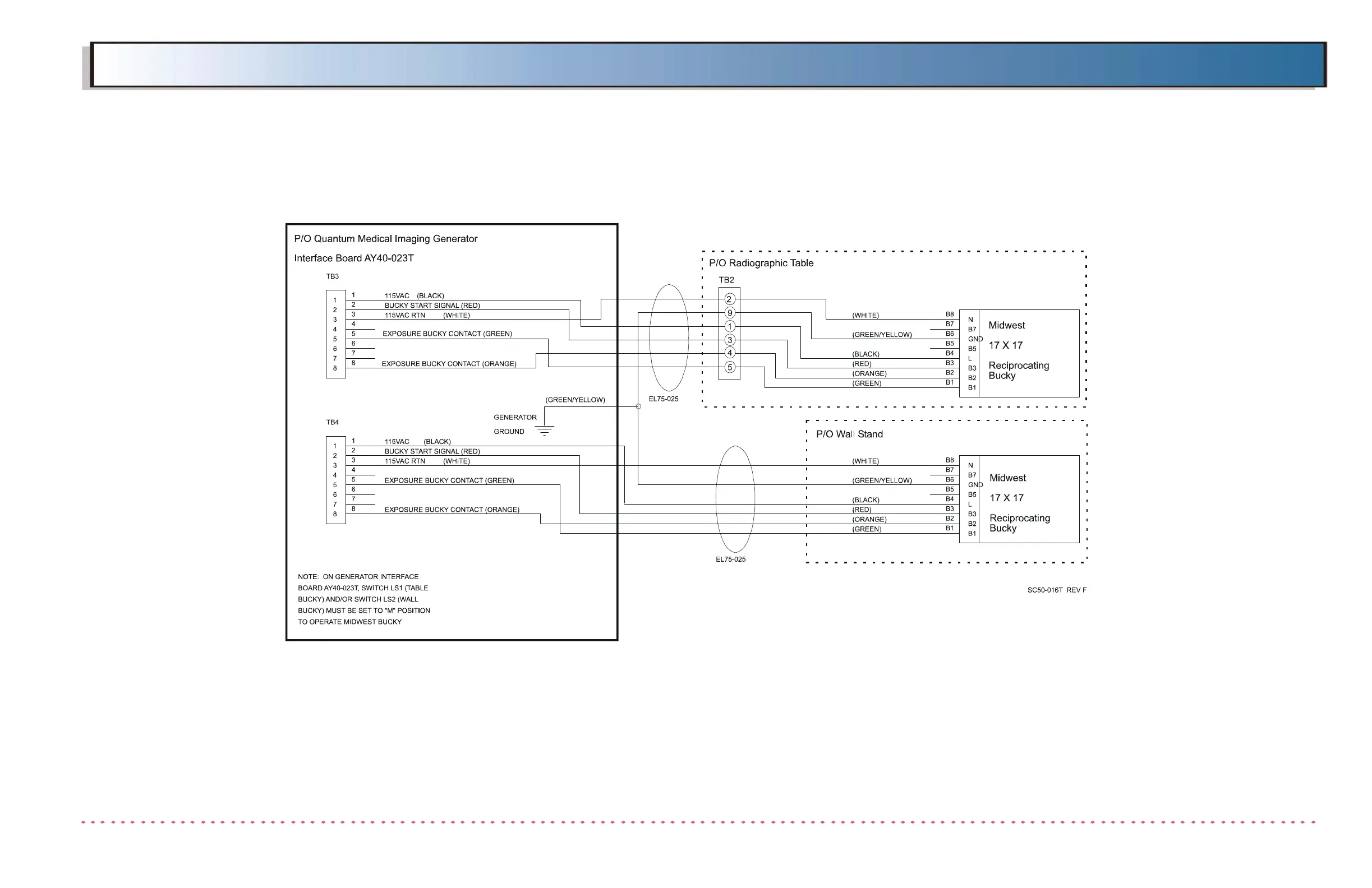Click the TB3 terminal block label
Screen dimensions: 1372x888
(x=333, y=276)
